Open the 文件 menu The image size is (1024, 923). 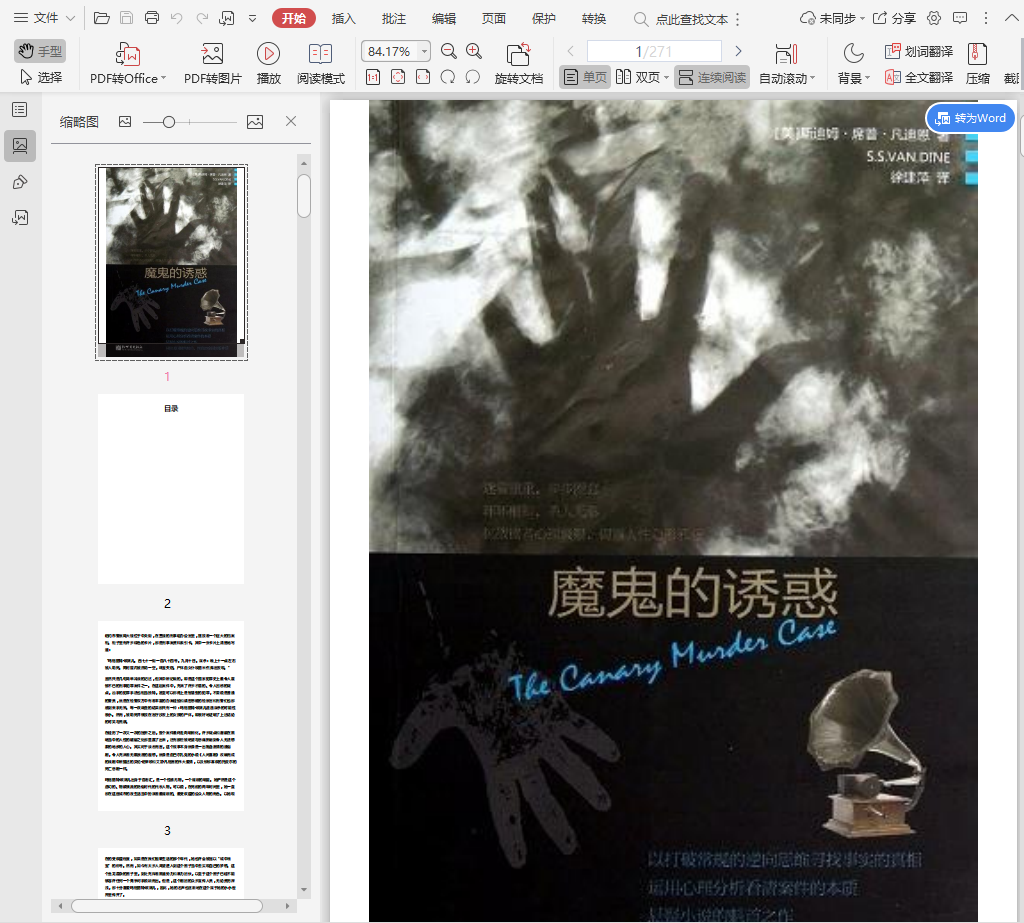[44, 18]
